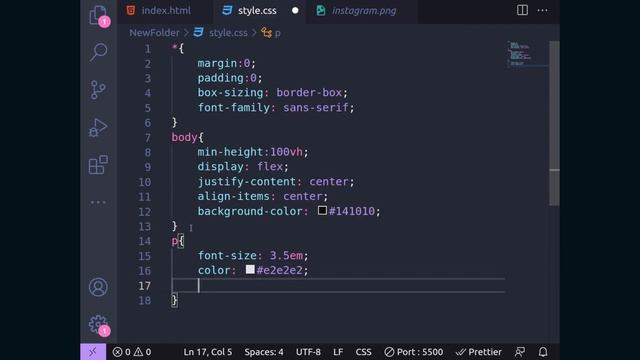Switch to the index.html tab
640x360 pixels.
click(165, 11)
